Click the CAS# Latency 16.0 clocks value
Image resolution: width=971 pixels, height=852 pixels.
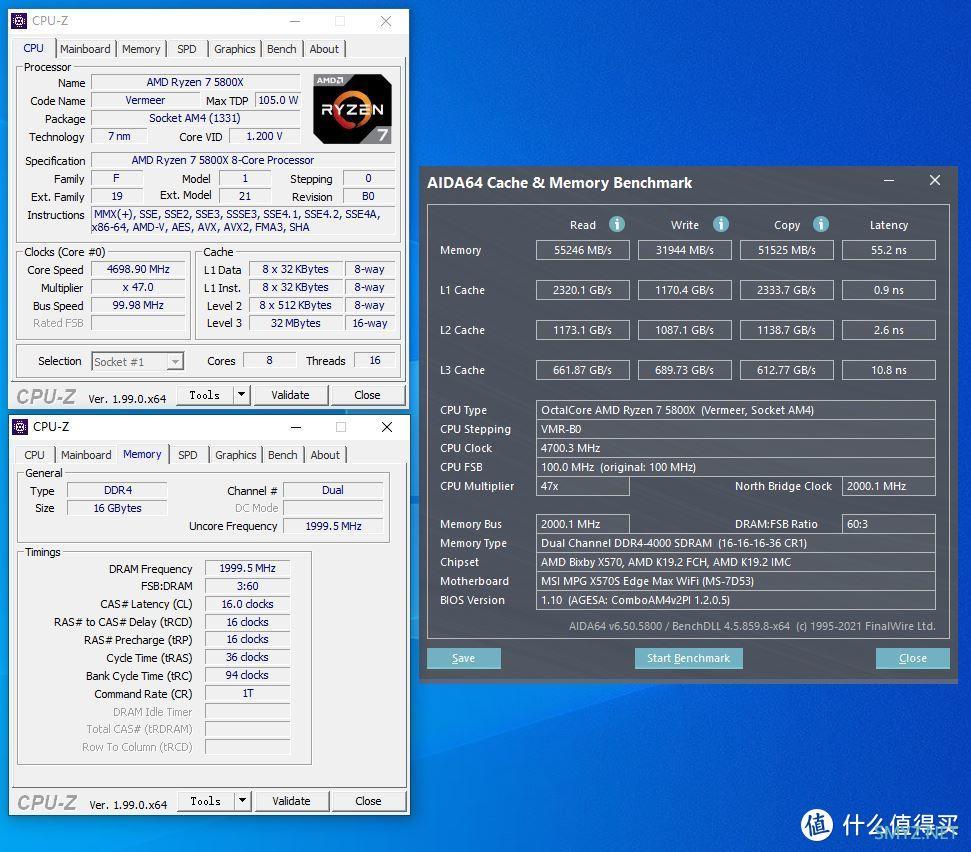pos(248,604)
